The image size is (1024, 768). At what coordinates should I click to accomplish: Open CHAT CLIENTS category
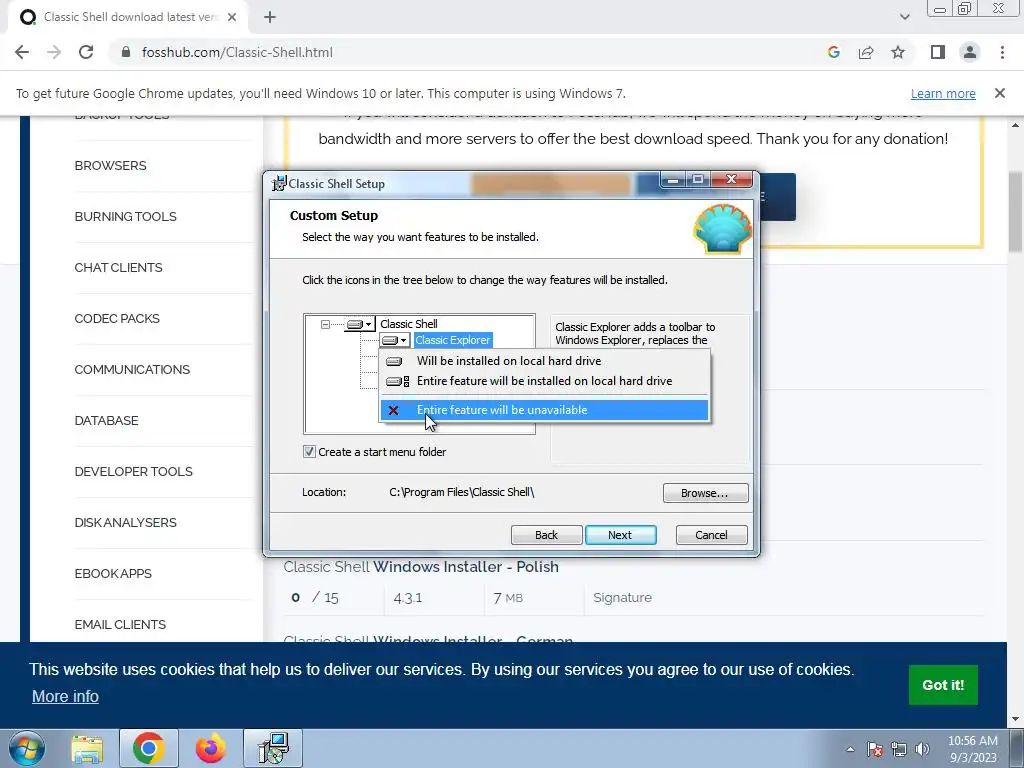pos(118,267)
